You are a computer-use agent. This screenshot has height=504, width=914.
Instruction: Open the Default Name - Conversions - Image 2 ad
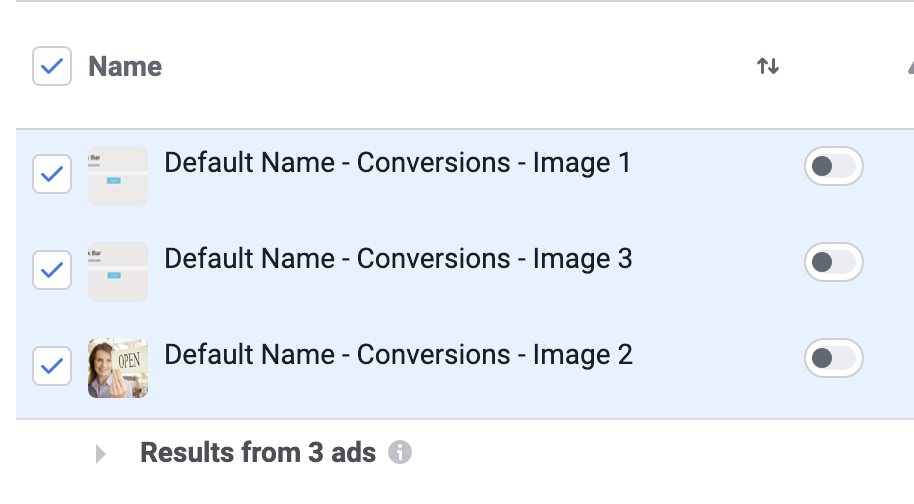coord(398,355)
